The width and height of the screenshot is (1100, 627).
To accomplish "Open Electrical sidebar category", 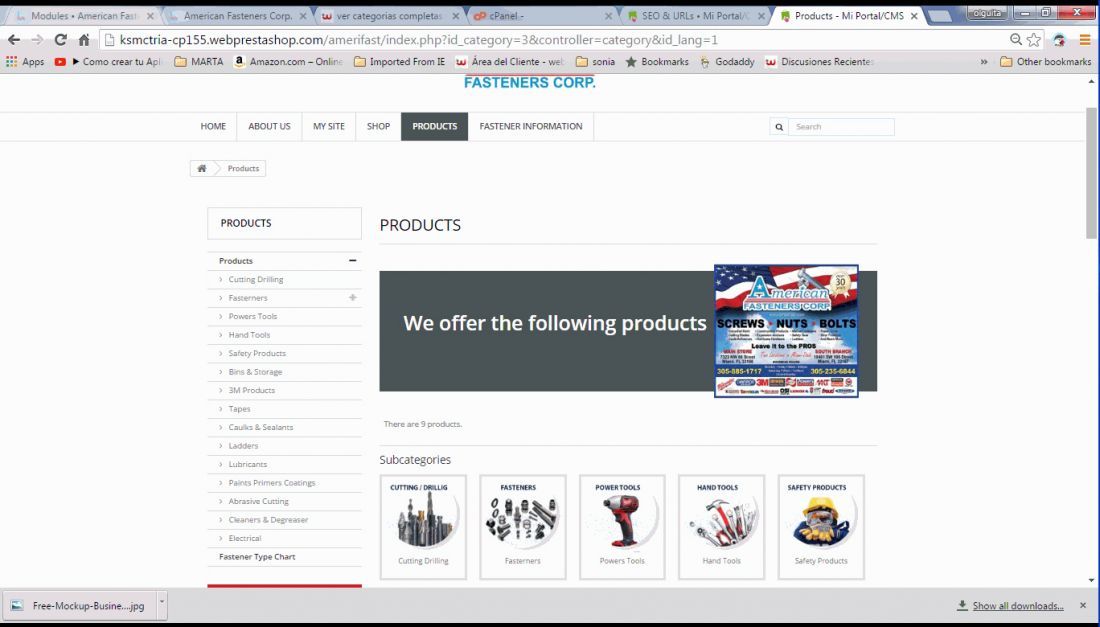I will [x=244, y=538].
